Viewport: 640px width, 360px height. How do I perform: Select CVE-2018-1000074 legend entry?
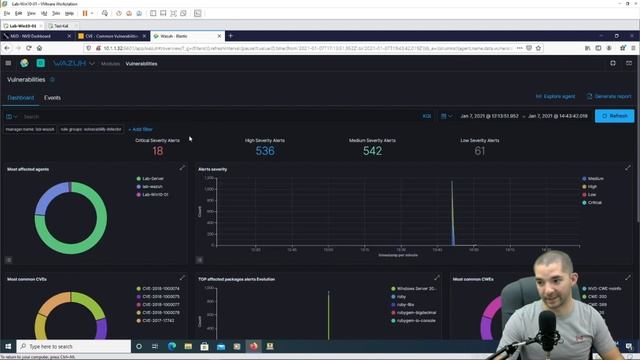pyautogui.click(x=161, y=289)
